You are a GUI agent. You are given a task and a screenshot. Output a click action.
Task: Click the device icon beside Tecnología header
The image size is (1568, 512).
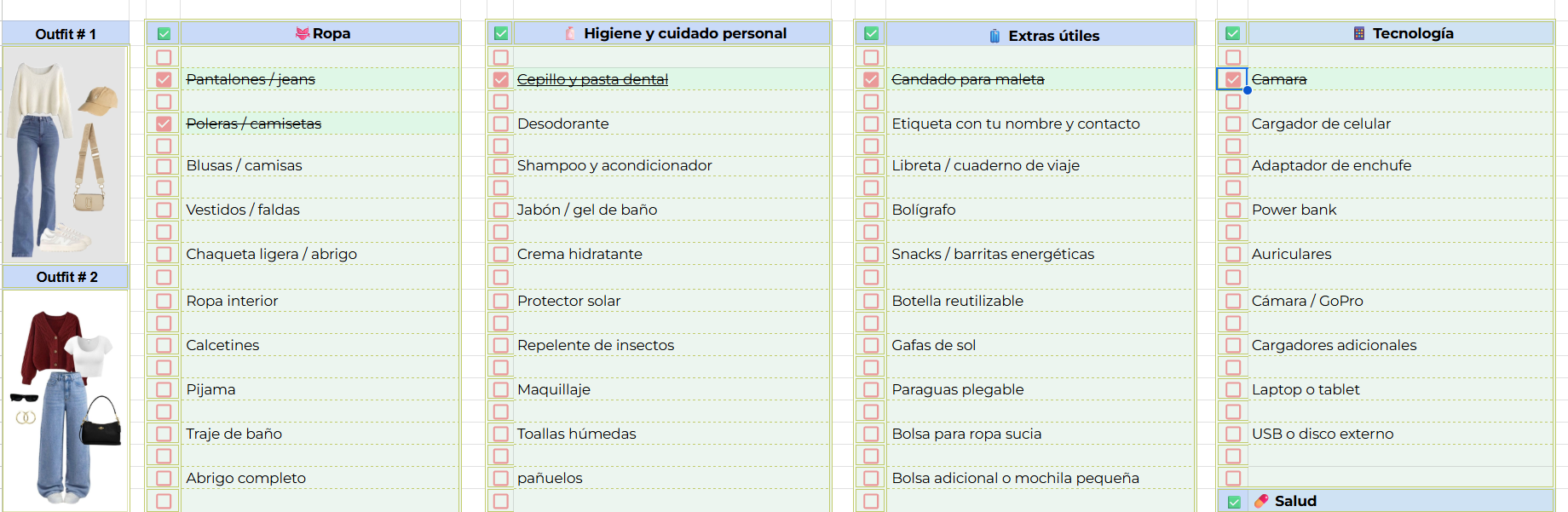click(x=1359, y=33)
